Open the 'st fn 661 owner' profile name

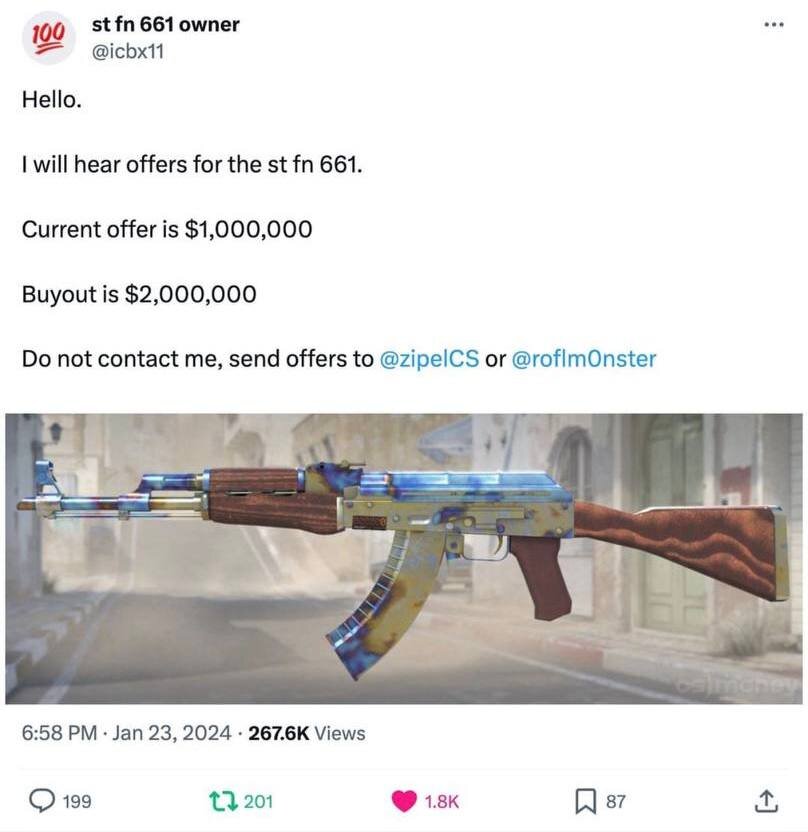(166, 24)
